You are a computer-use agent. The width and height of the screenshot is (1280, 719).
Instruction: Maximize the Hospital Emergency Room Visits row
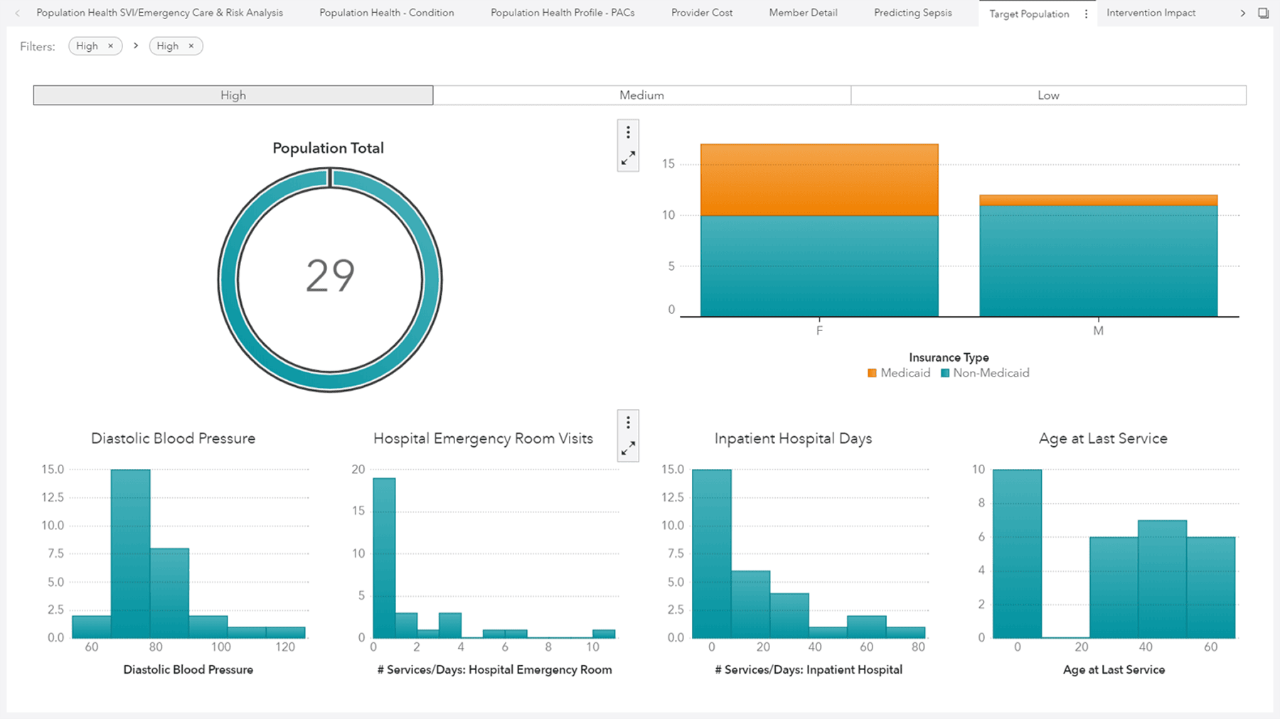628,448
